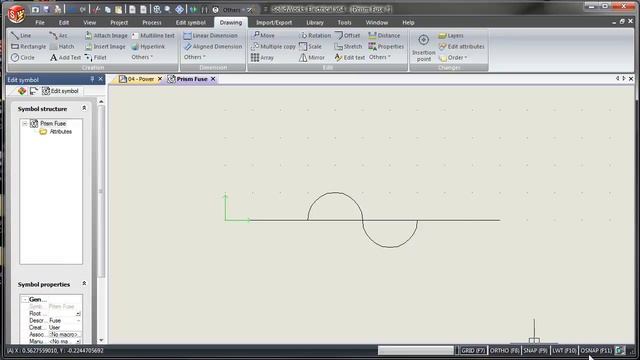Select the Arc tool

point(58,36)
